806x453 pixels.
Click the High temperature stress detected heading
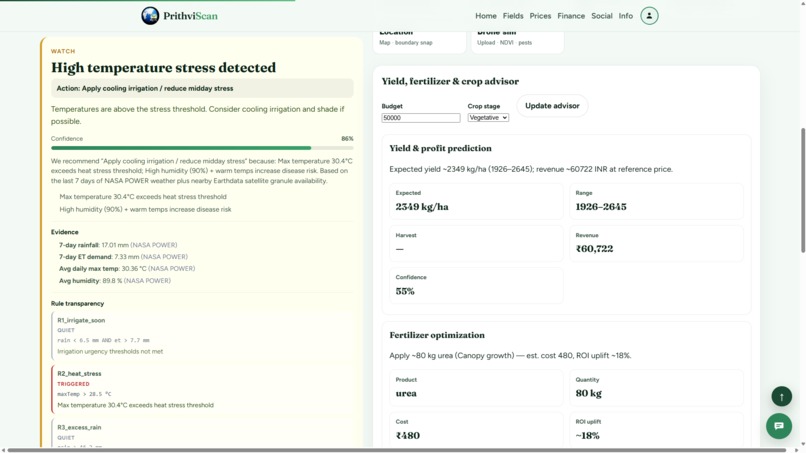[163, 68]
